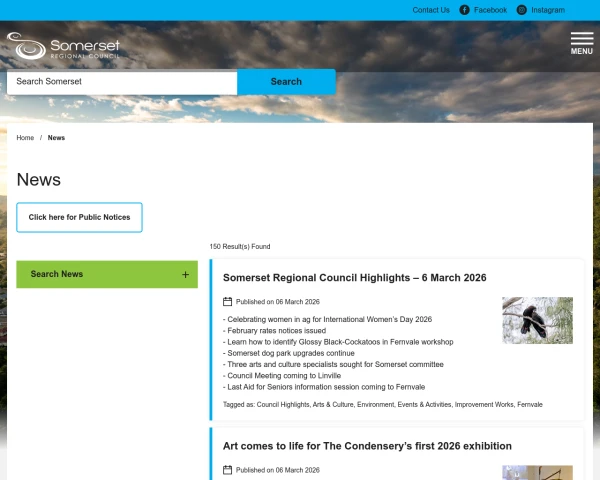Screen dimensions: 600x480
Task: Go to Home in breadcrumb
Action: 25,138
